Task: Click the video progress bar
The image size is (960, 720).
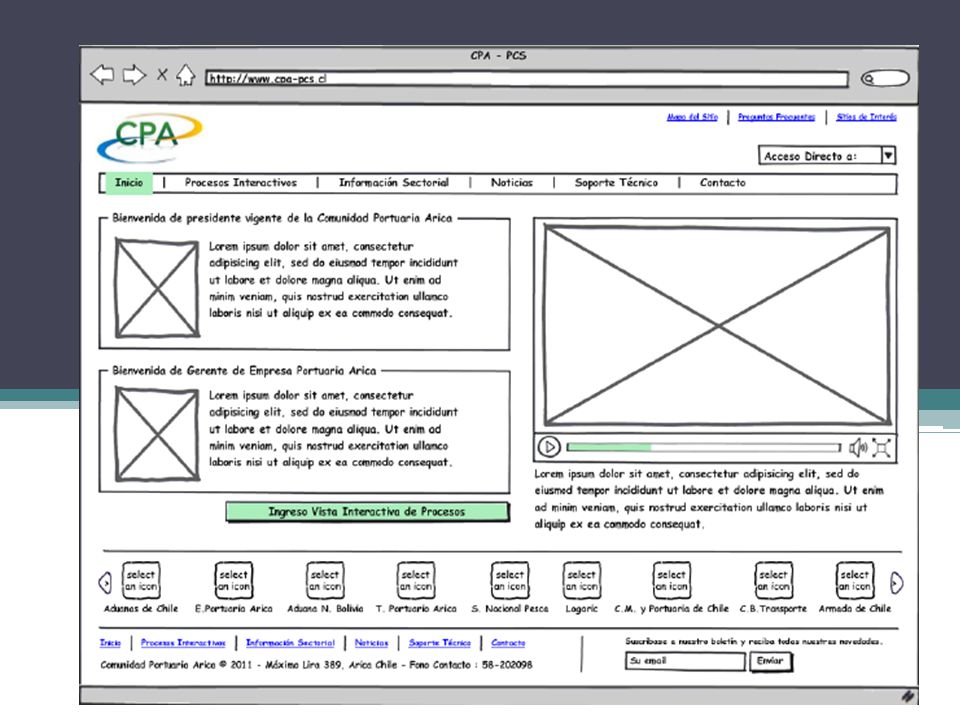Action: pyautogui.click(x=703, y=448)
